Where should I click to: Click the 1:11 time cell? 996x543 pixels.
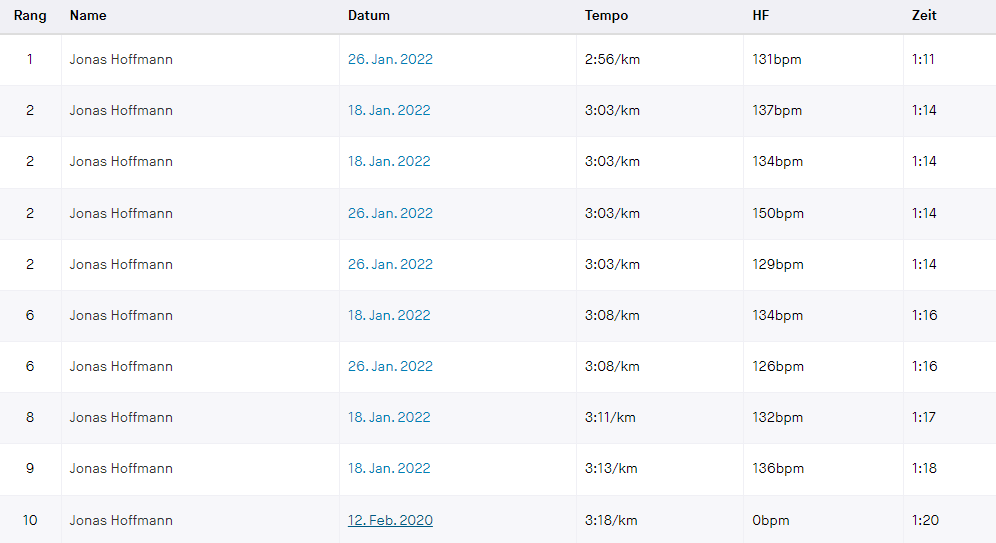(923, 59)
